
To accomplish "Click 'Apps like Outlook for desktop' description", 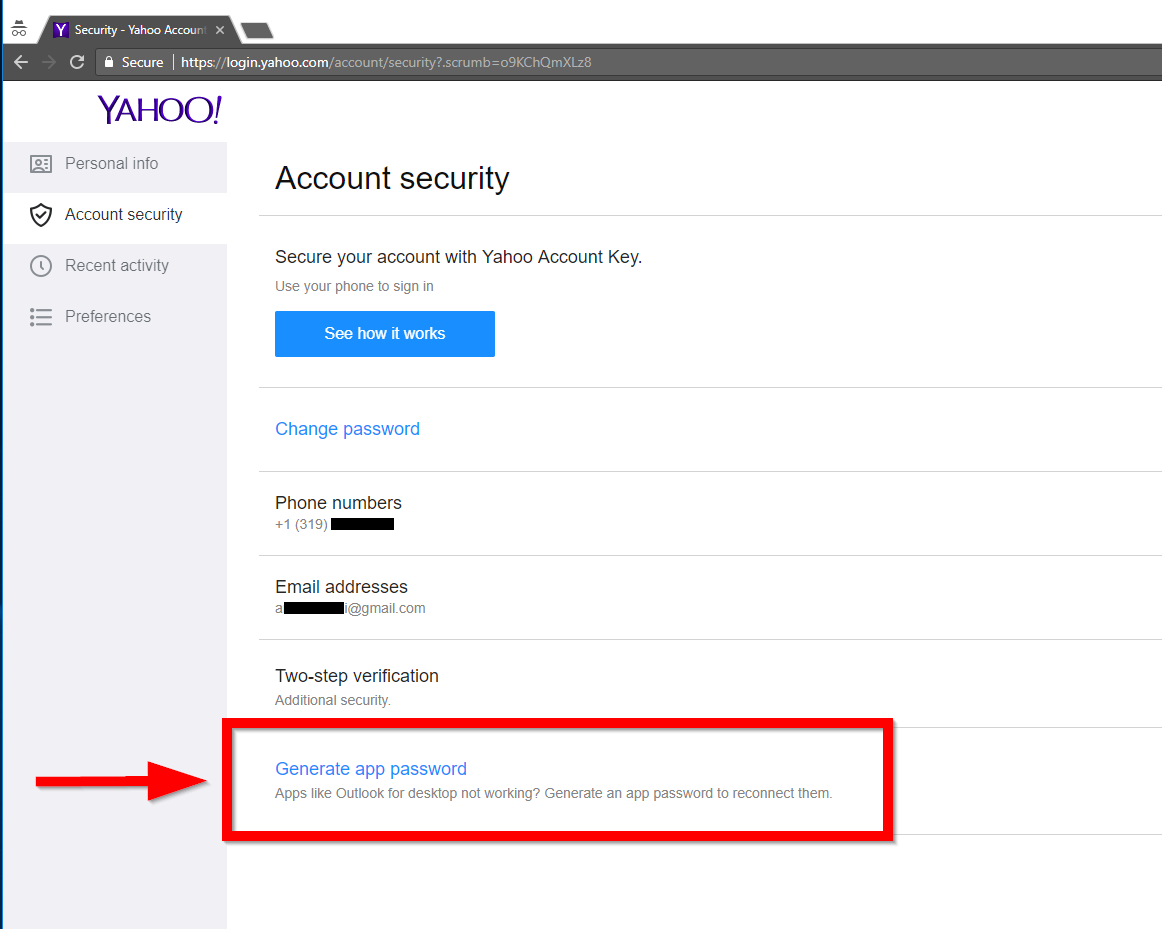I will point(554,793).
